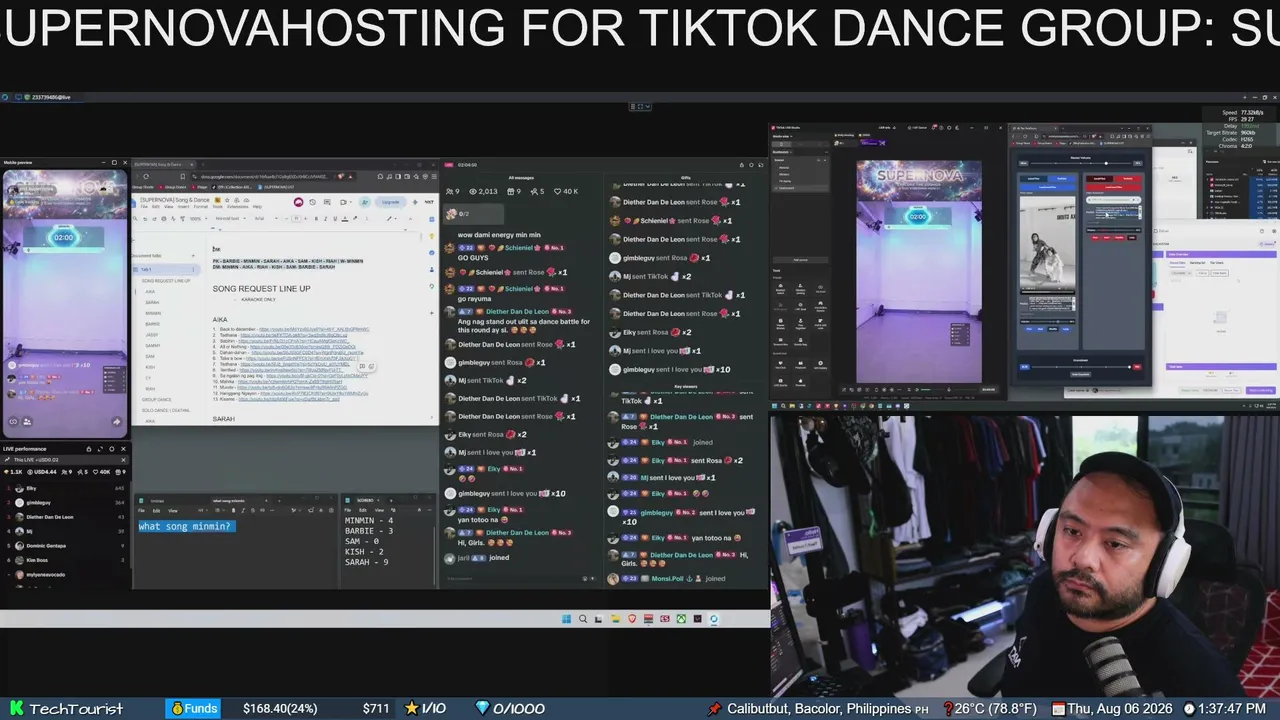The height and width of the screenshot is (720, 1280).
Task: Jump to KISH in the document outline
Action: 150,367
